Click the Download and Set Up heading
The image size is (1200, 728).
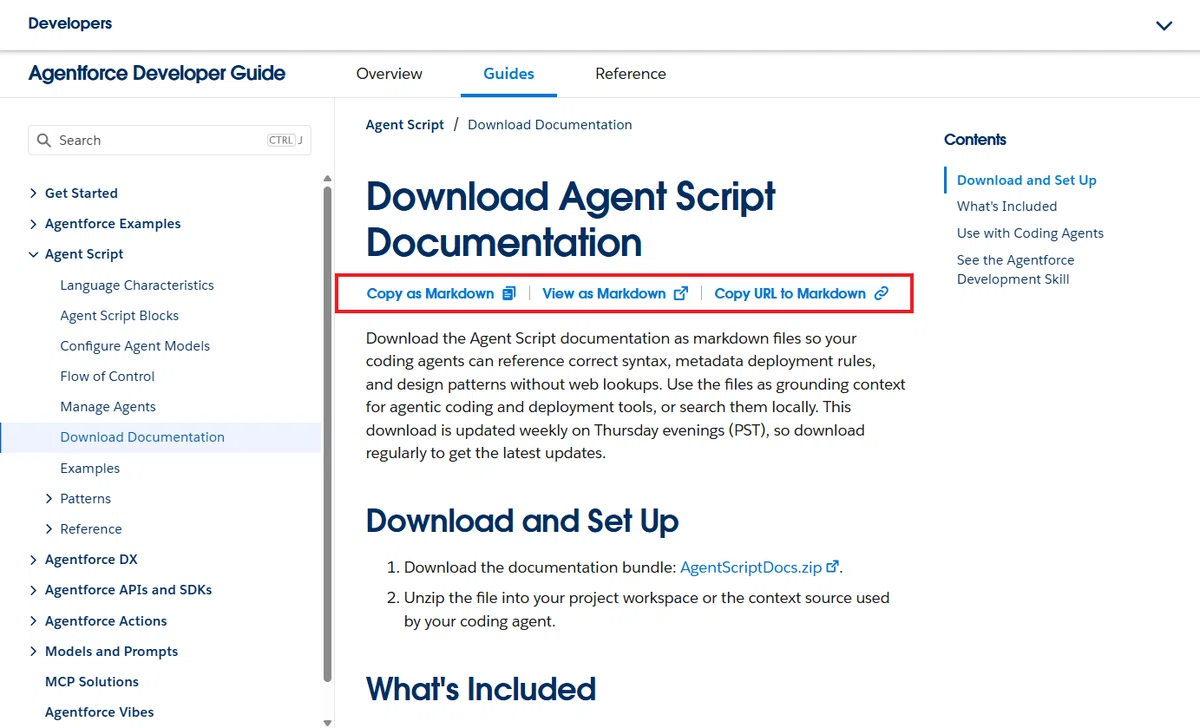pos(522,521)
